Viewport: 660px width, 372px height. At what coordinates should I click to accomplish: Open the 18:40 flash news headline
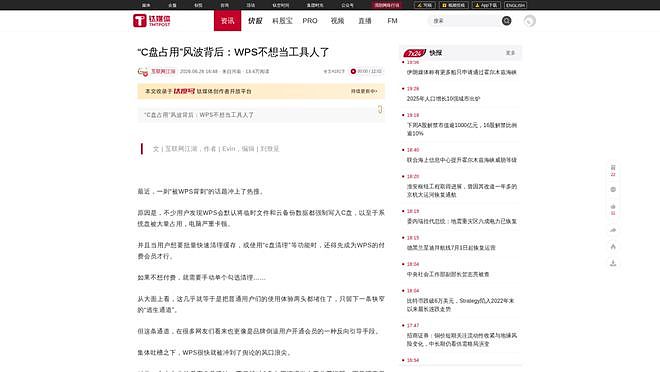click(x=461, y=160)
